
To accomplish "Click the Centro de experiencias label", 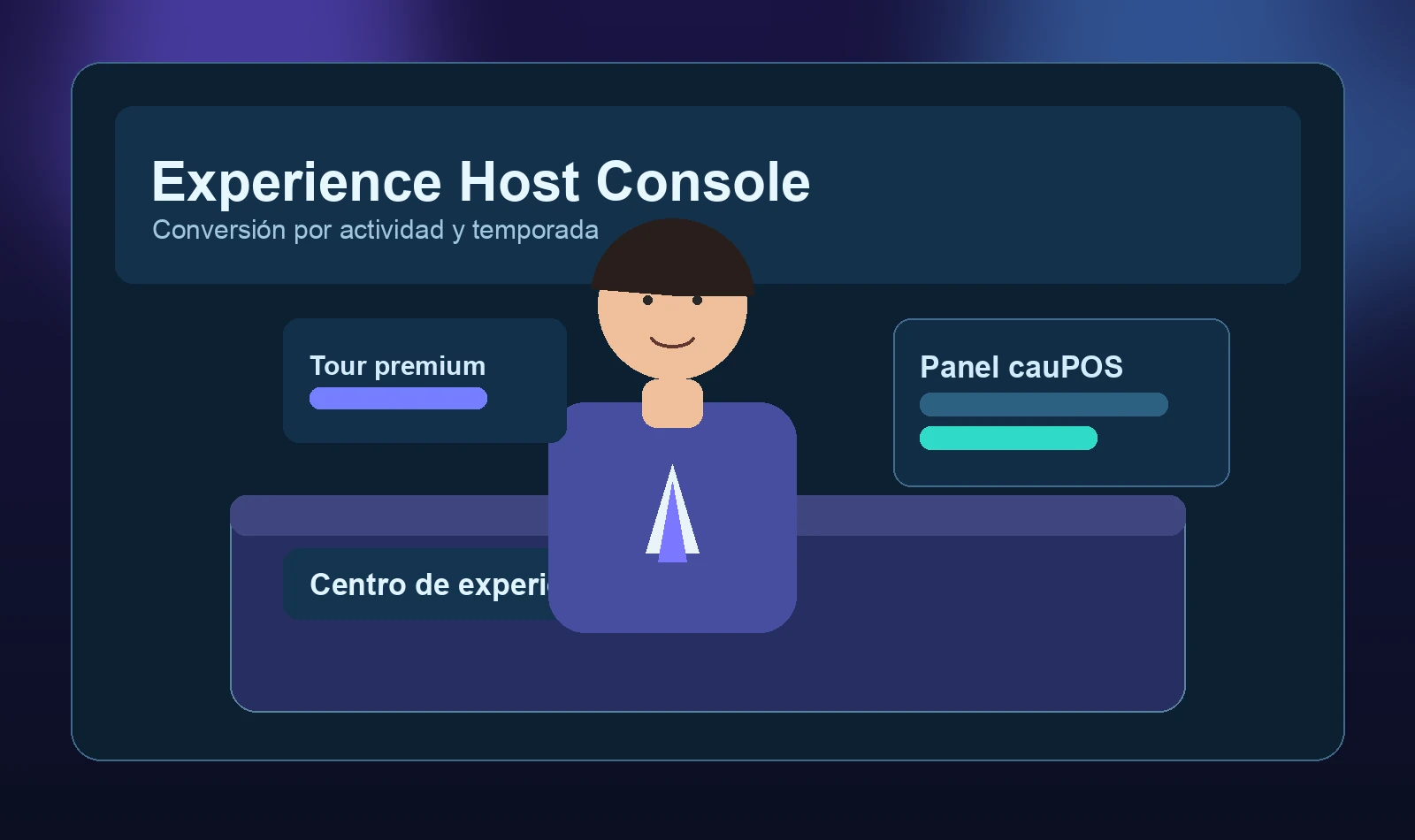I will pyautogui.click(x=433, y=584).
